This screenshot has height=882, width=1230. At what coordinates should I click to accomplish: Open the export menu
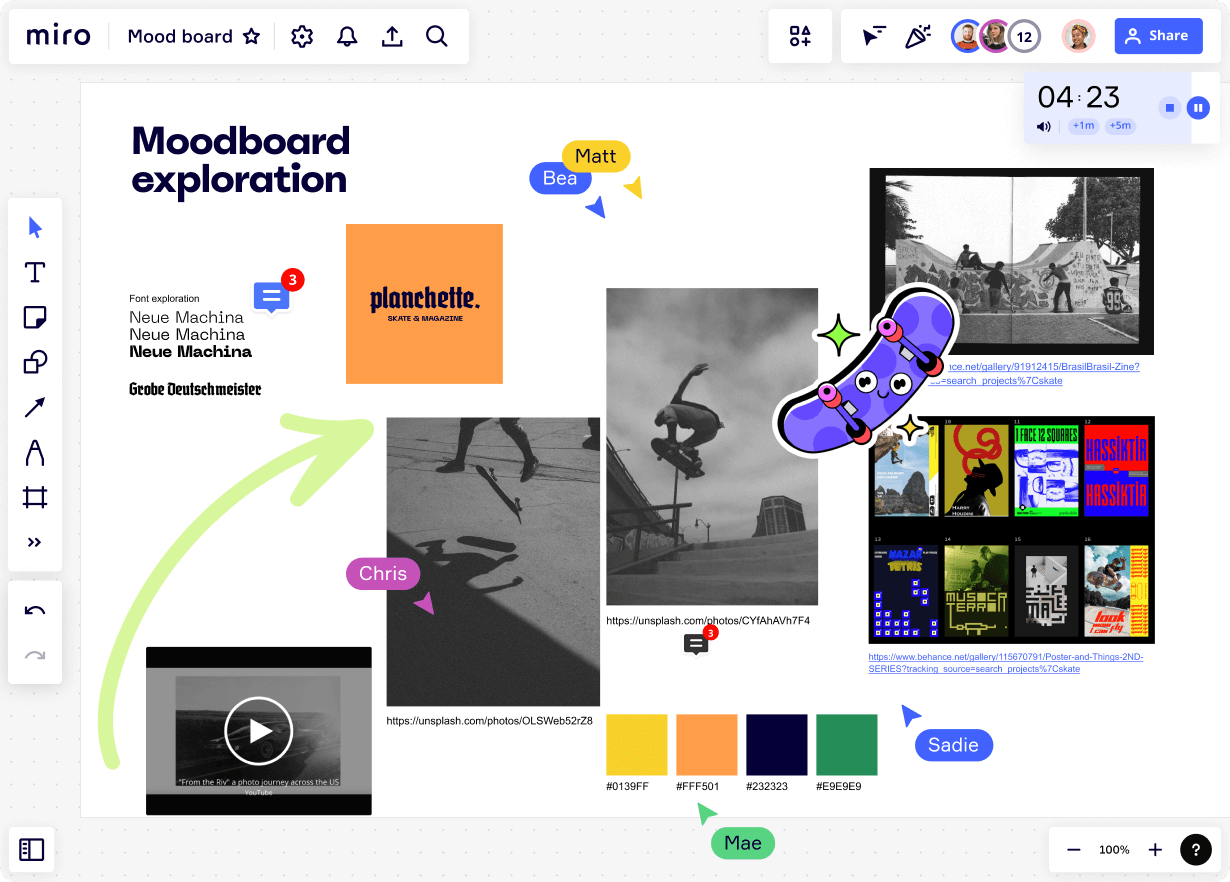(x=392, y=36)
